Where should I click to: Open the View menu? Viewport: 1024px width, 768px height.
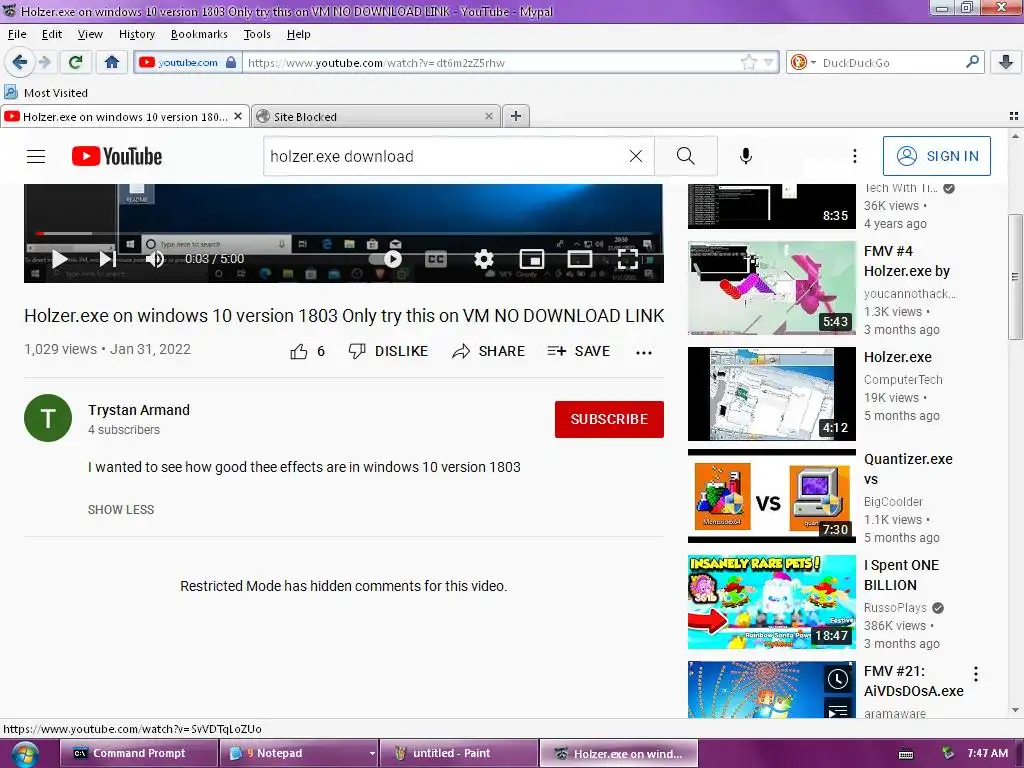(90, 34)
